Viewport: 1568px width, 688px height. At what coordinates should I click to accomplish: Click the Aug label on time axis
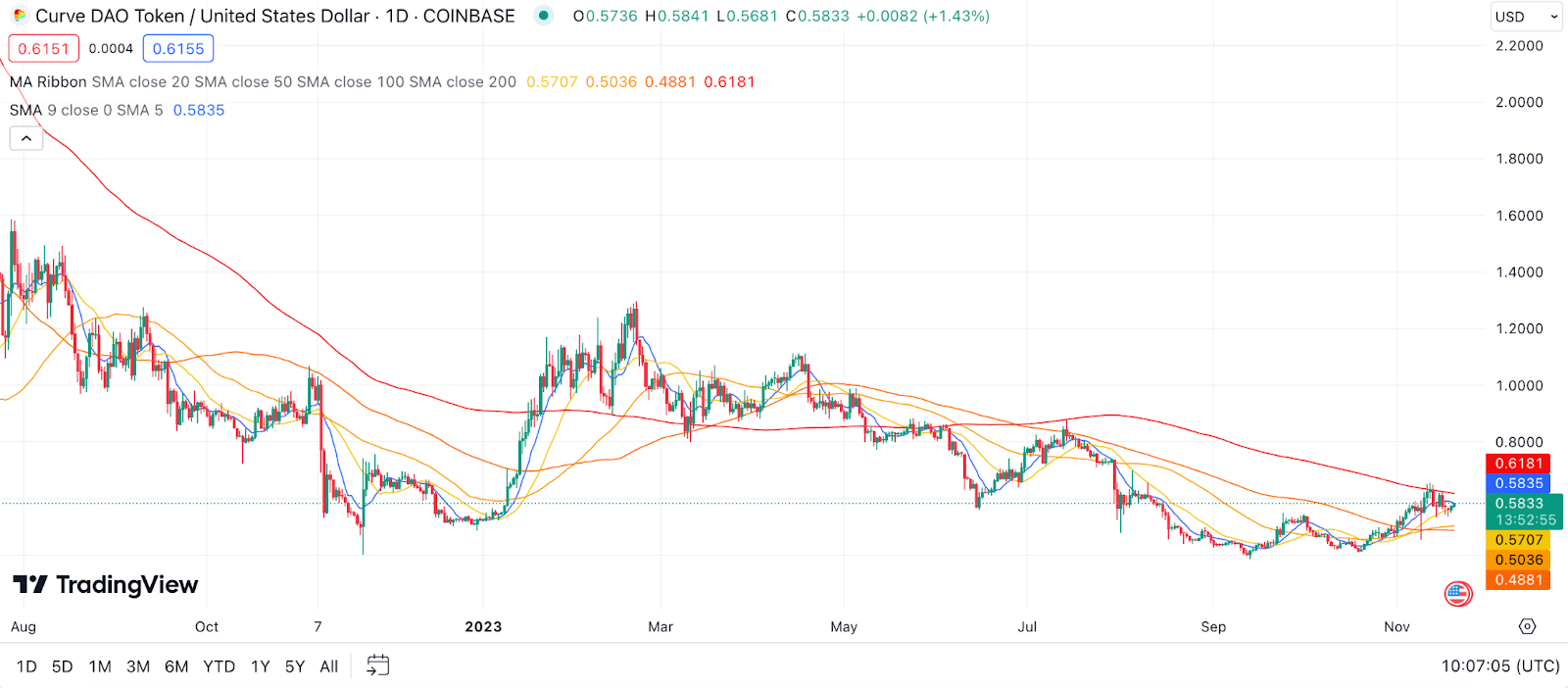24,627
